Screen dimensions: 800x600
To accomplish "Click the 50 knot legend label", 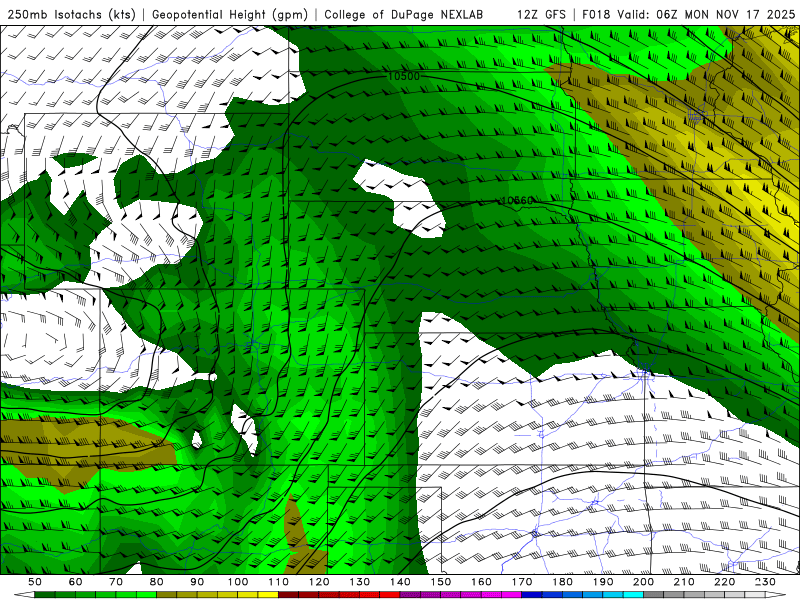I will click(x=35, y=582).
